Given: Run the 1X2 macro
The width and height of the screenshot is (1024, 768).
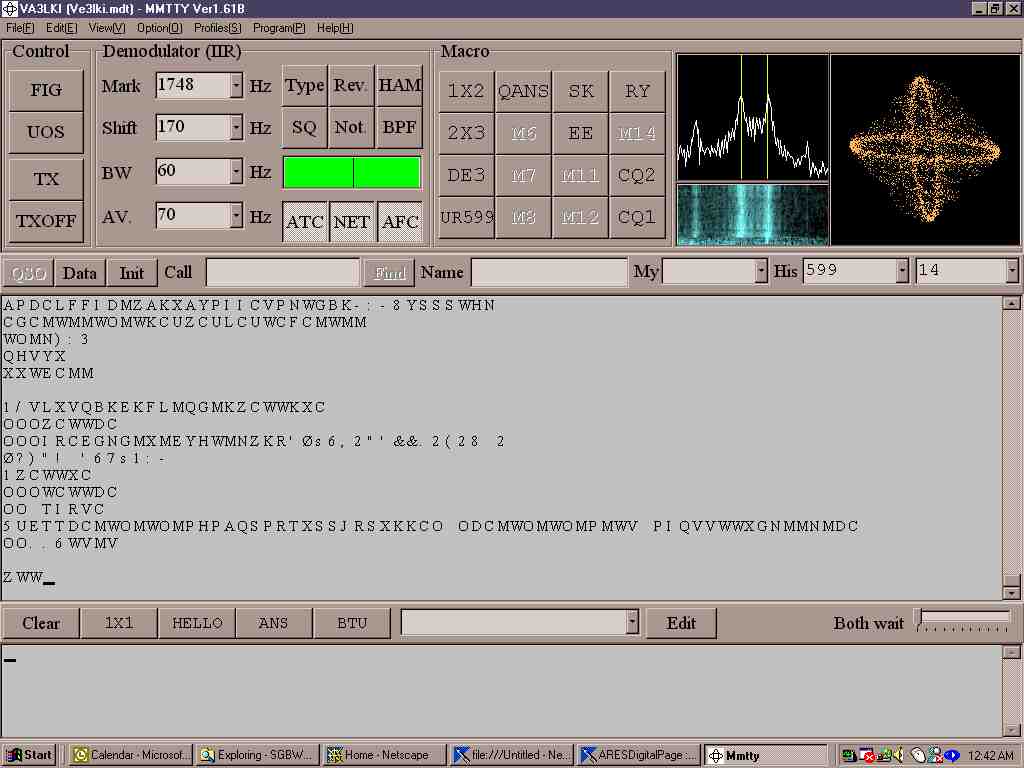Looking at the screenshot, I should point(466,91).
